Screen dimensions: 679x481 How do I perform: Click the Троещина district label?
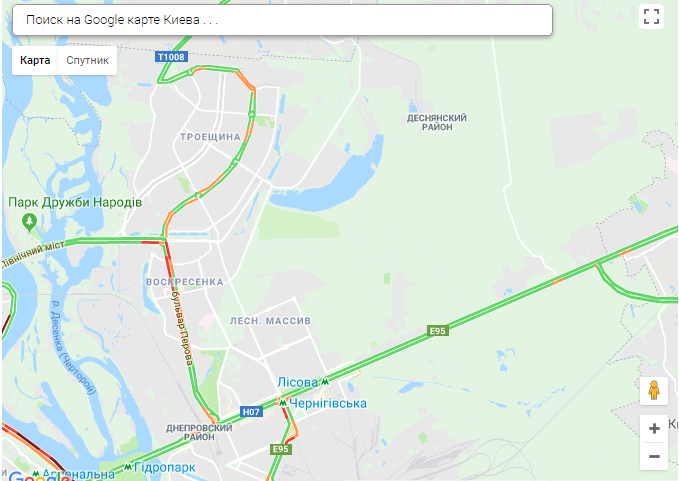[210, 137]
